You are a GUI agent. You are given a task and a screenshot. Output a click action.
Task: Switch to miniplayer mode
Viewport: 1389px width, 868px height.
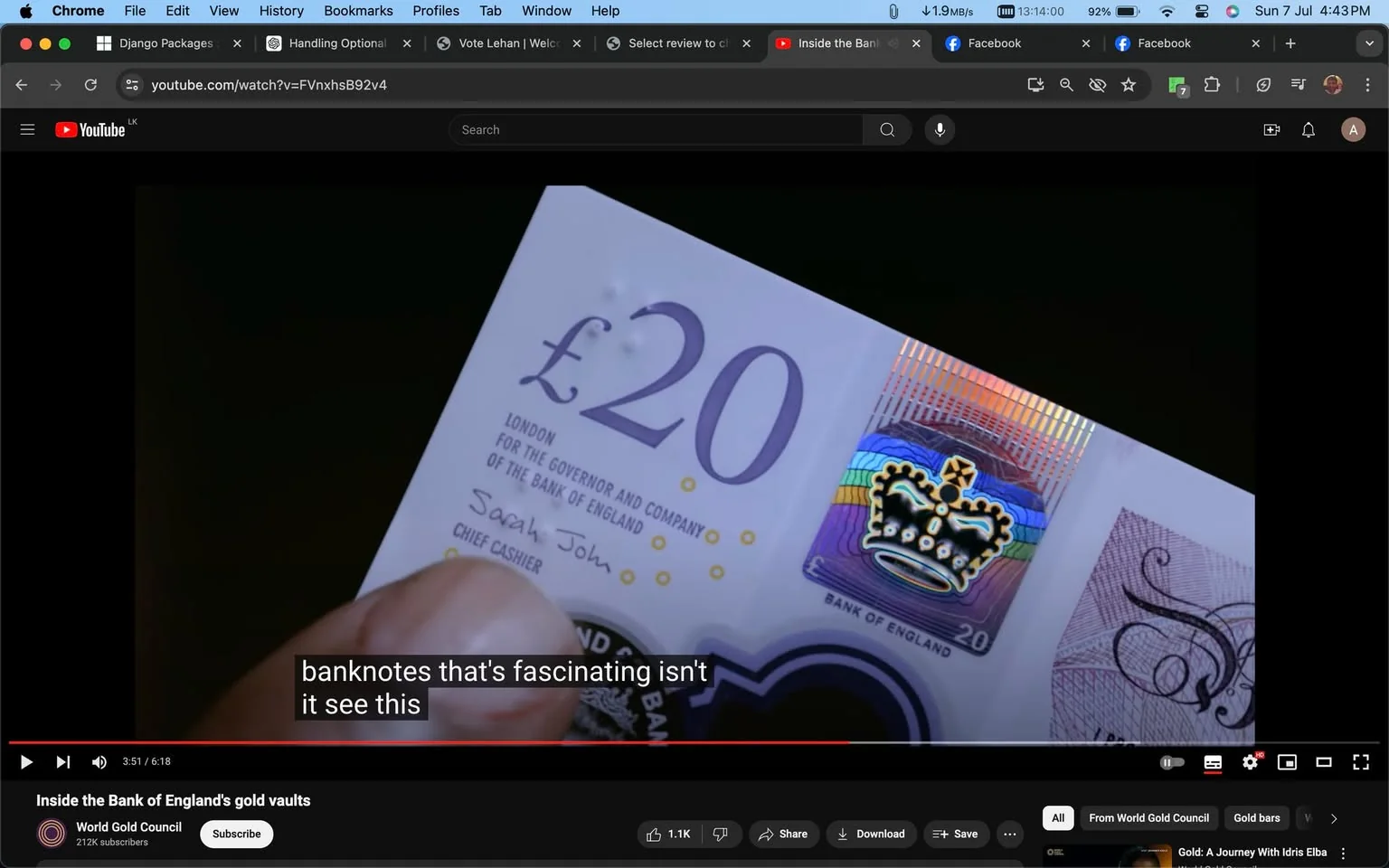pos(1287,762)
